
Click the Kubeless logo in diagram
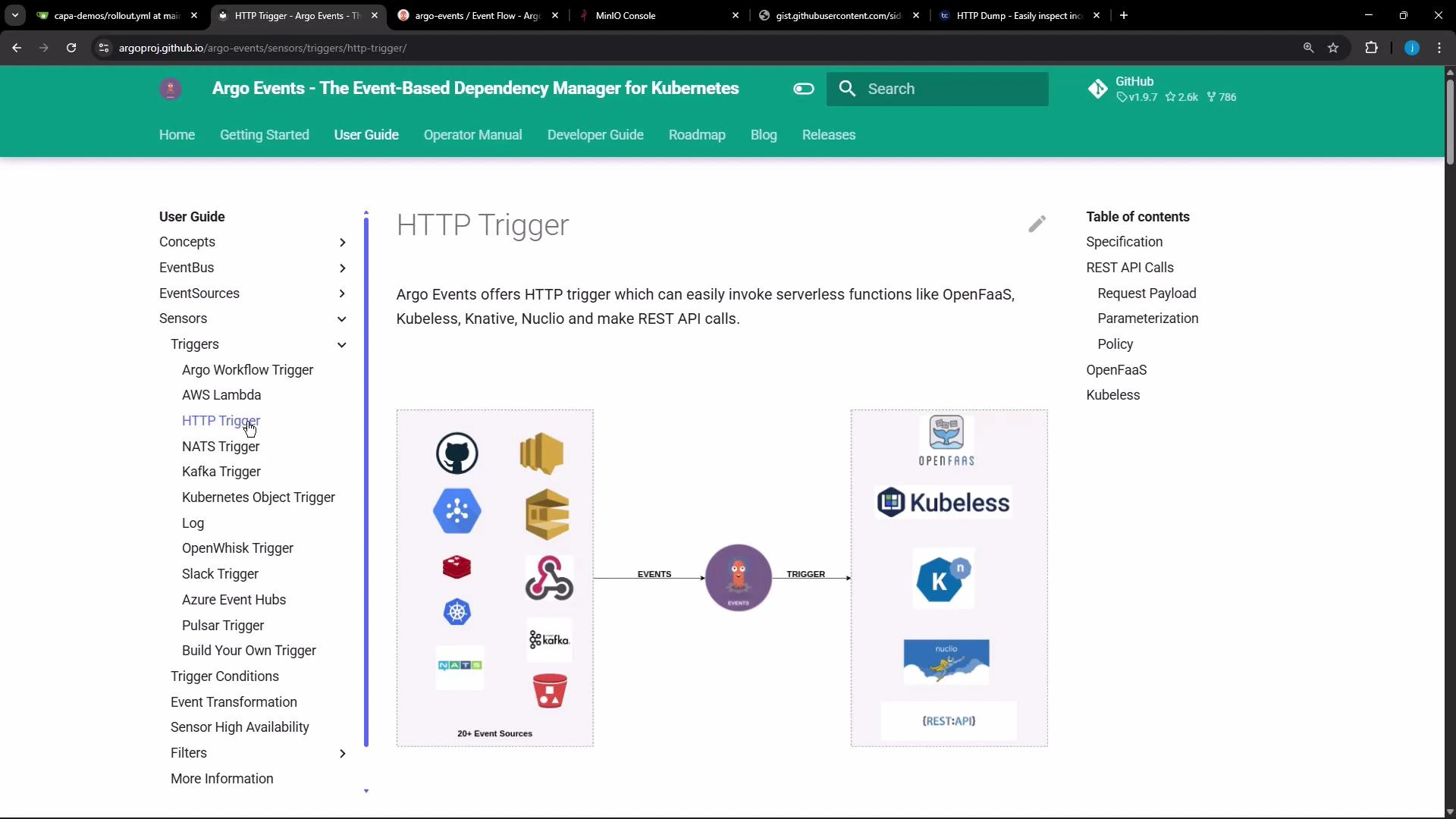coord(943,502)
